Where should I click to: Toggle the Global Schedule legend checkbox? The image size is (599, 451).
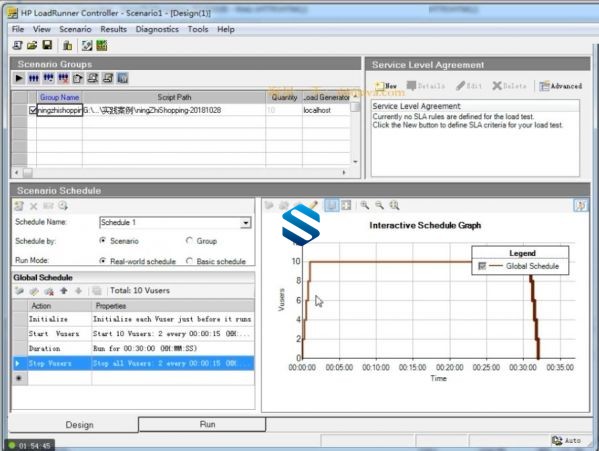tap(482, 266)
